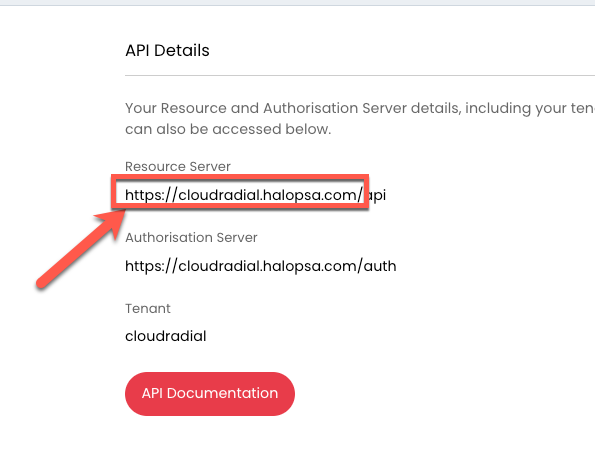This screenshot has width=595, height=465.
Task: Click the Tenant field label
Action: [148, 308]
